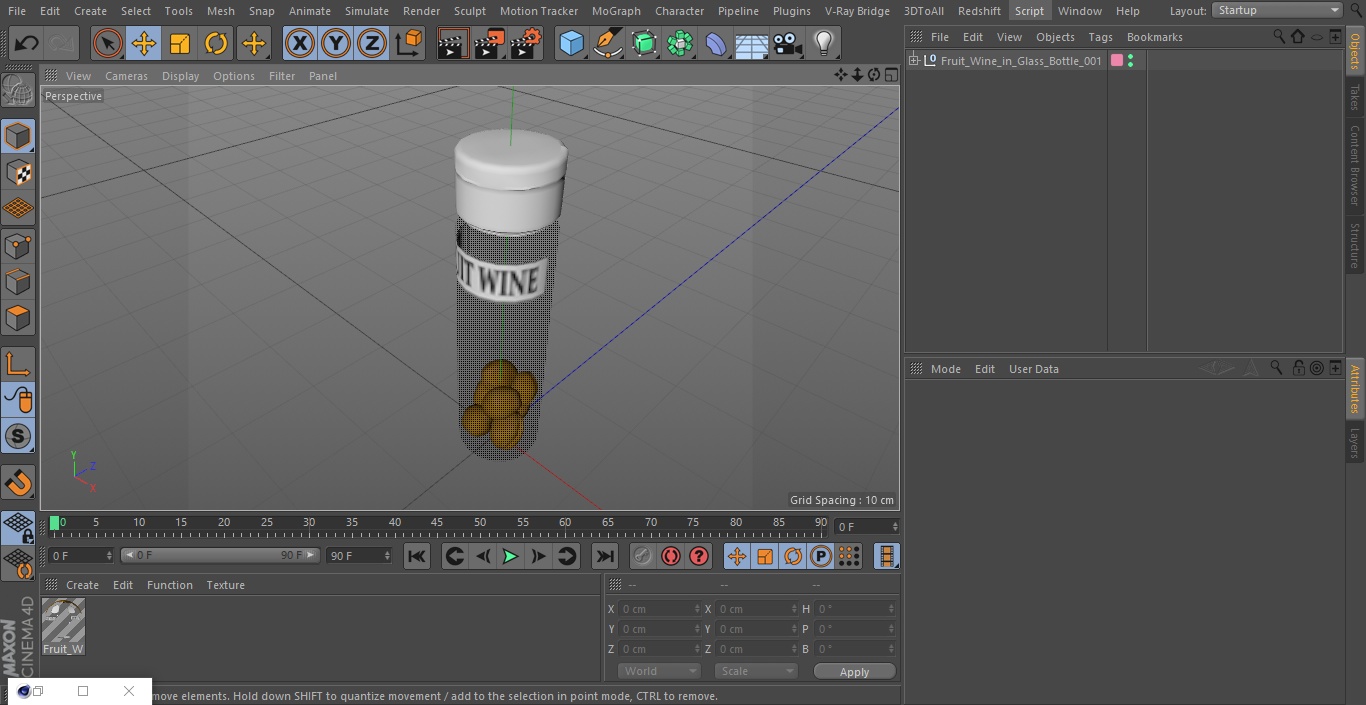Open the Simulate menu
The height and width of the screenshot is (705, 1366).
pos(367,10)
